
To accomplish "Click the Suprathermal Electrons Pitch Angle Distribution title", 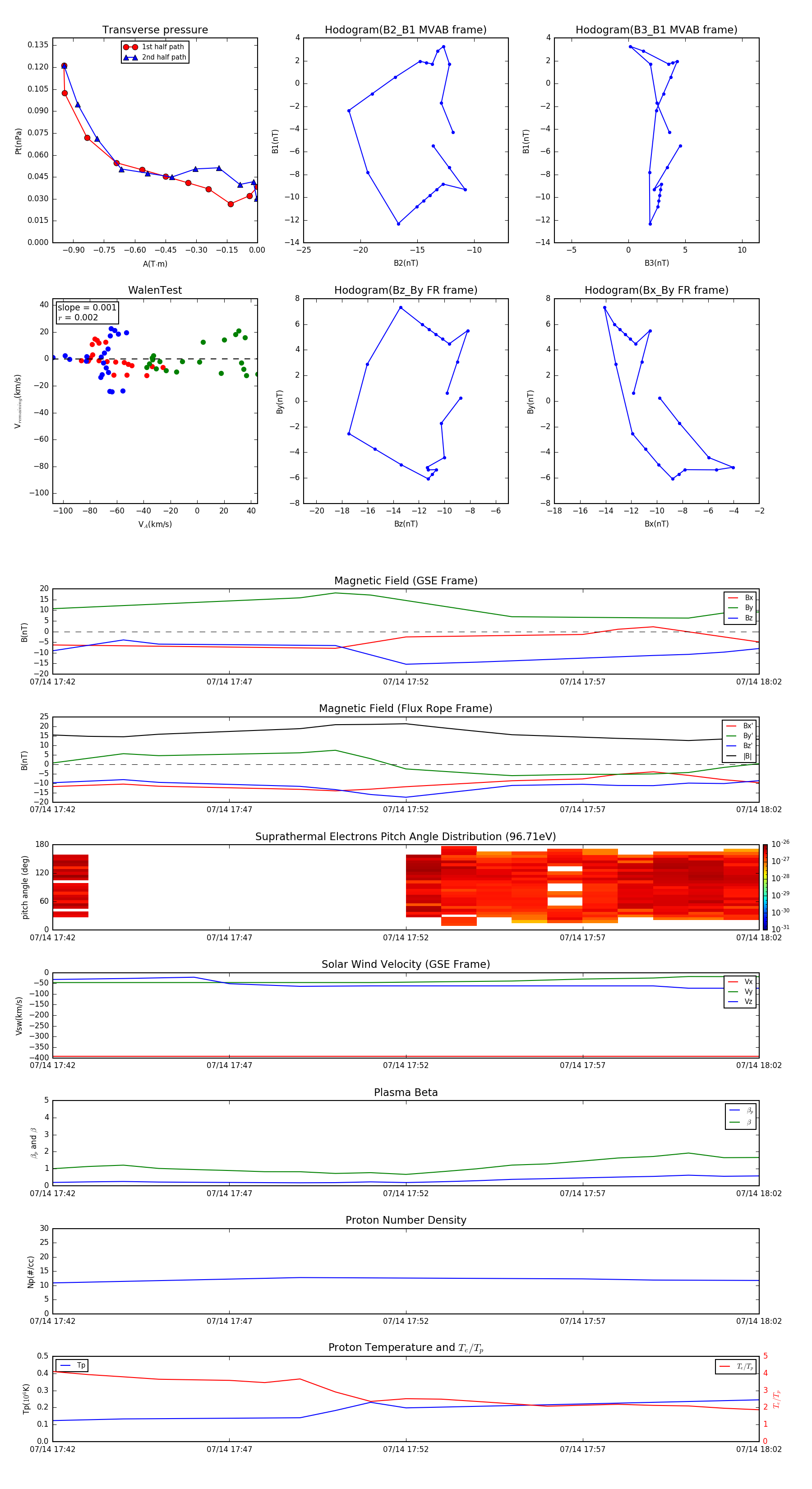I will pos(406,837).
